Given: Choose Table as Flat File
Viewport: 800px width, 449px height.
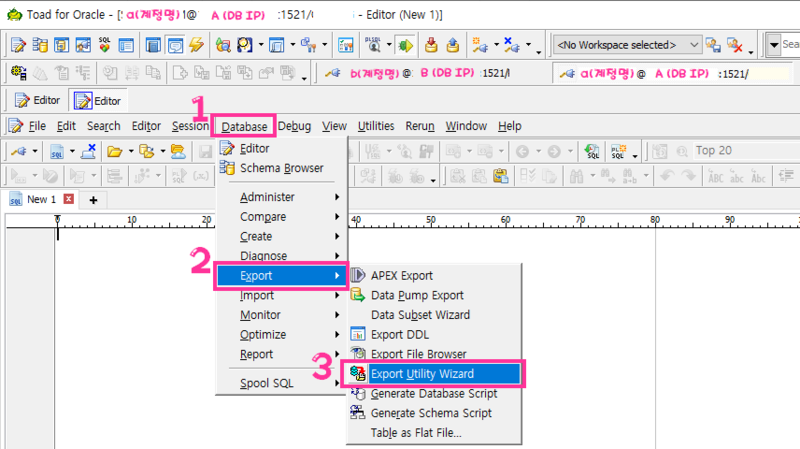Looking at the screenshot, I should point(435,433).
